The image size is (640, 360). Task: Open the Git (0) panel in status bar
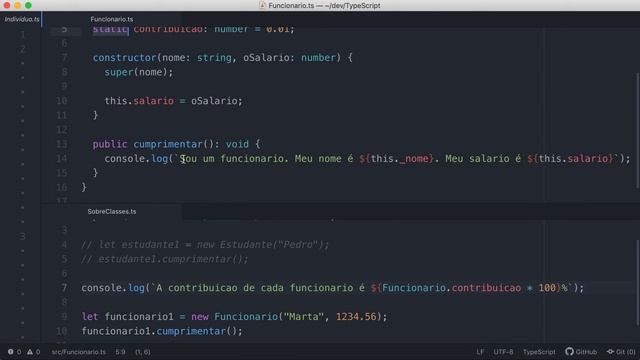point(621,352)
